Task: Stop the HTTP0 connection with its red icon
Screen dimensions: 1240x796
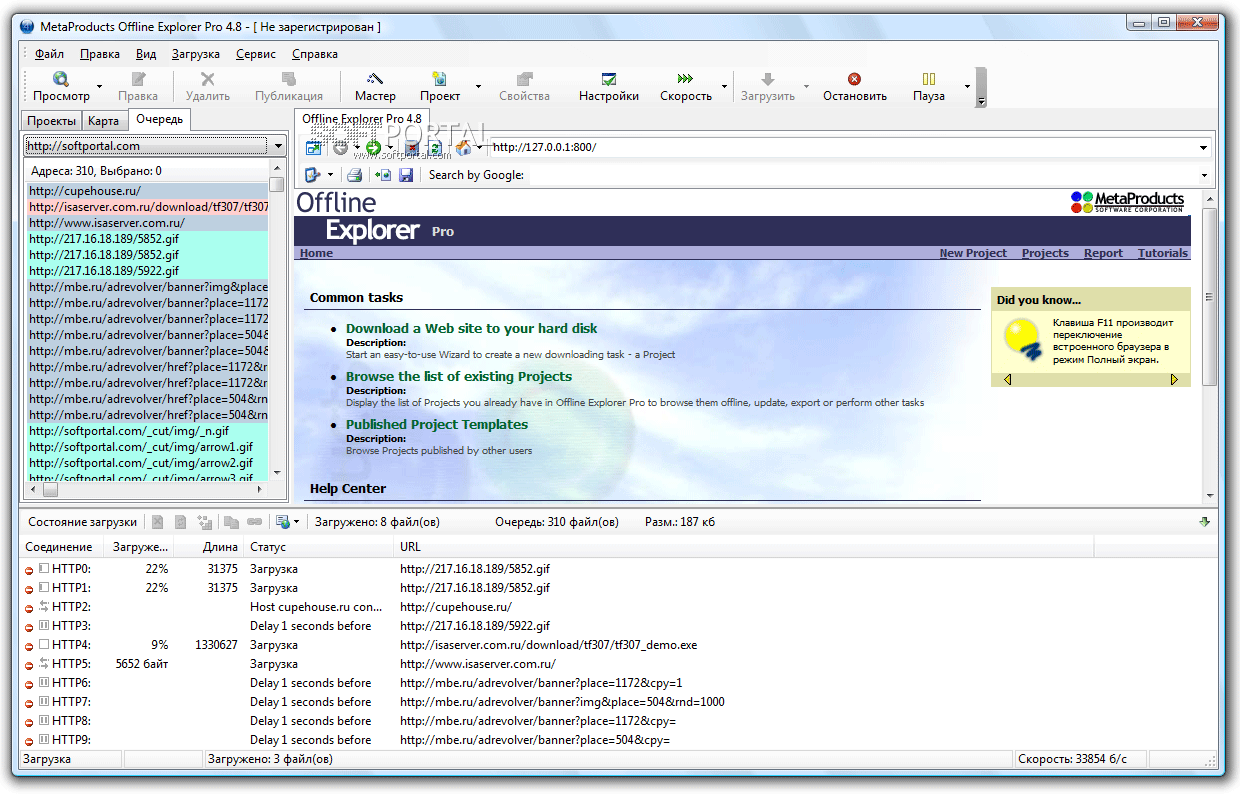Action: 29,569
